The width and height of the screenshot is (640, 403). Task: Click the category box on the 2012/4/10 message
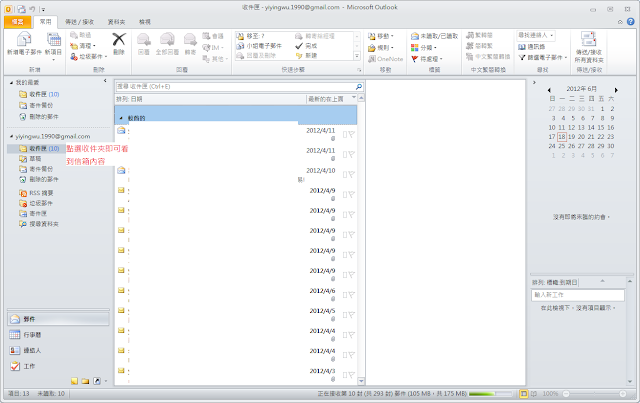345,175
